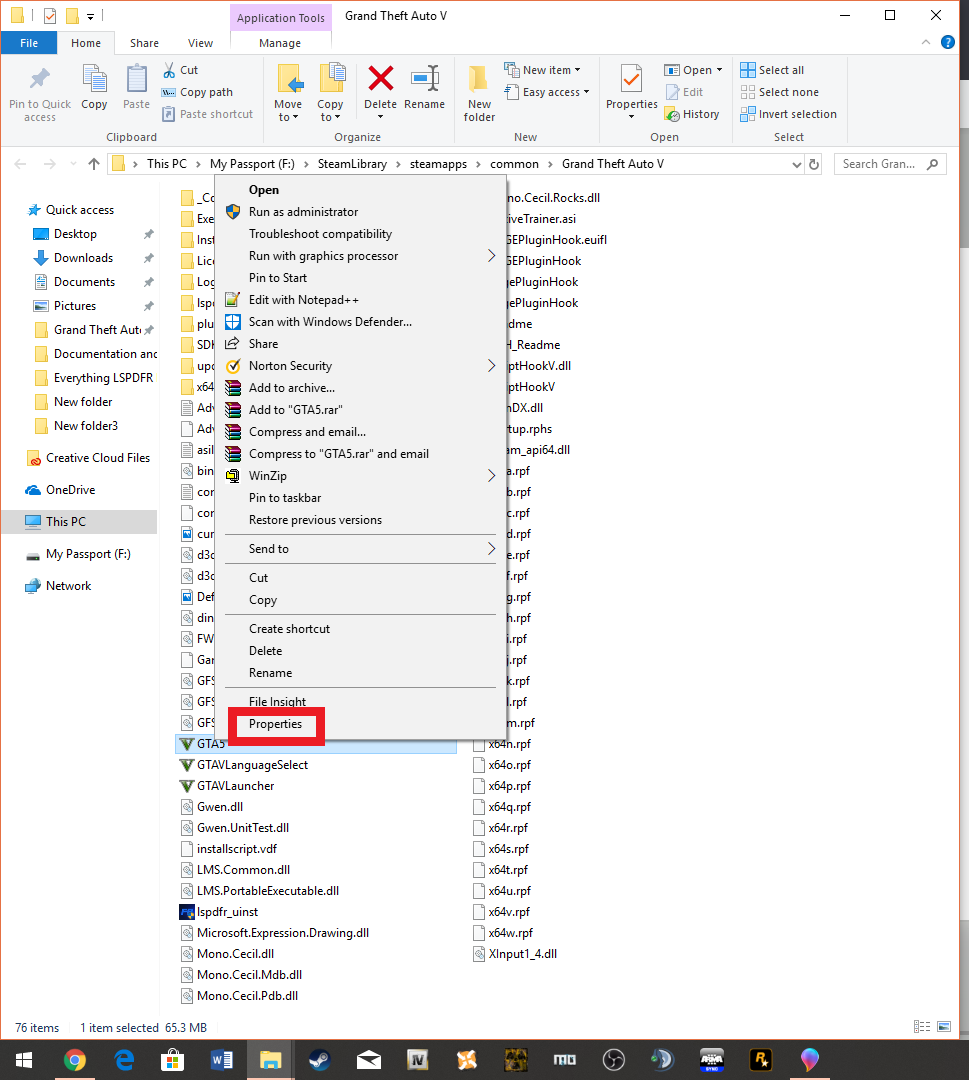Click the History ribbon button
The height and width of the screenshot is (1080, 969).
pyautogui.click(x=692, y=114)
